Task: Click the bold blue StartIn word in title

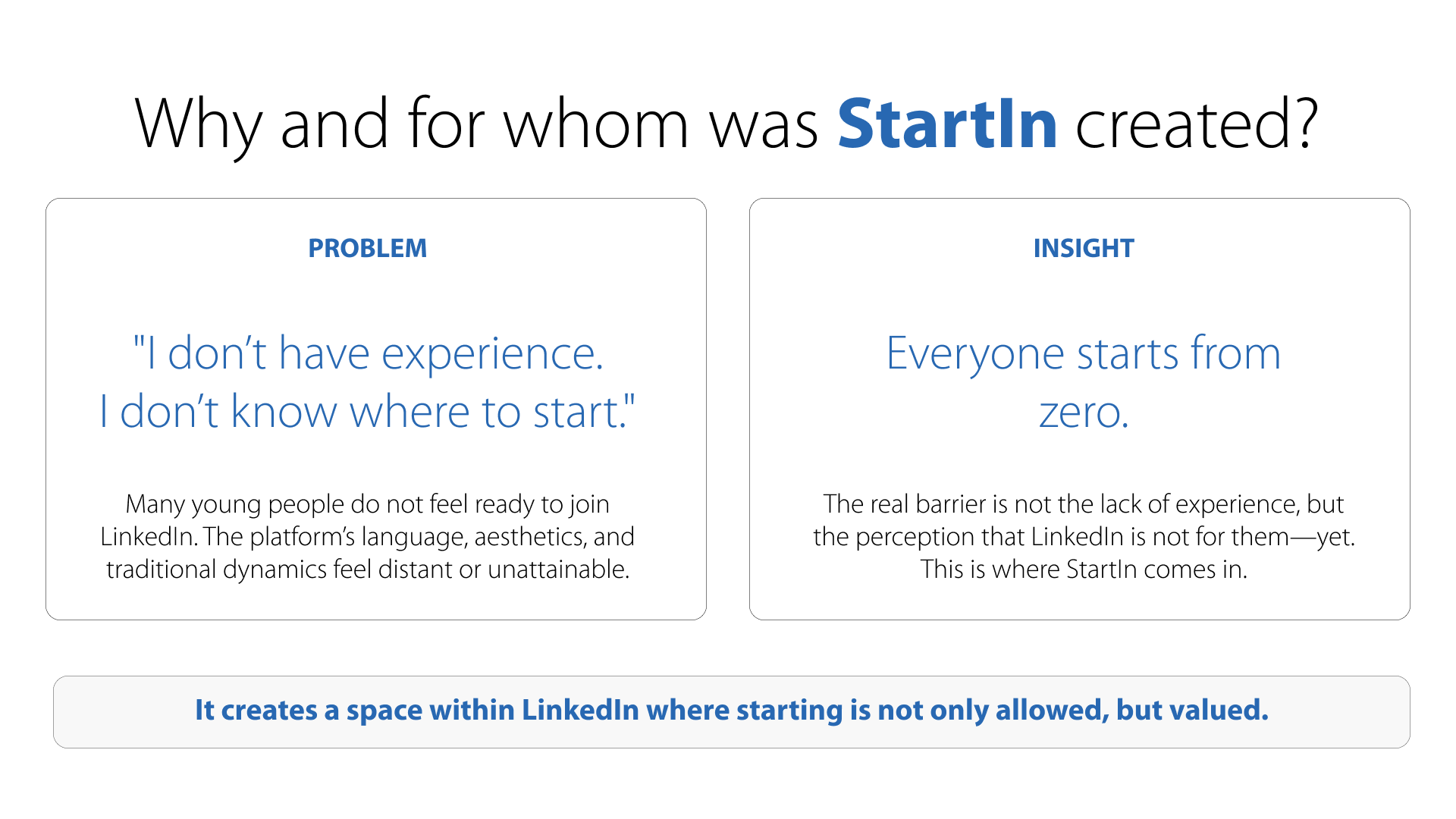Action: (947, 124)
